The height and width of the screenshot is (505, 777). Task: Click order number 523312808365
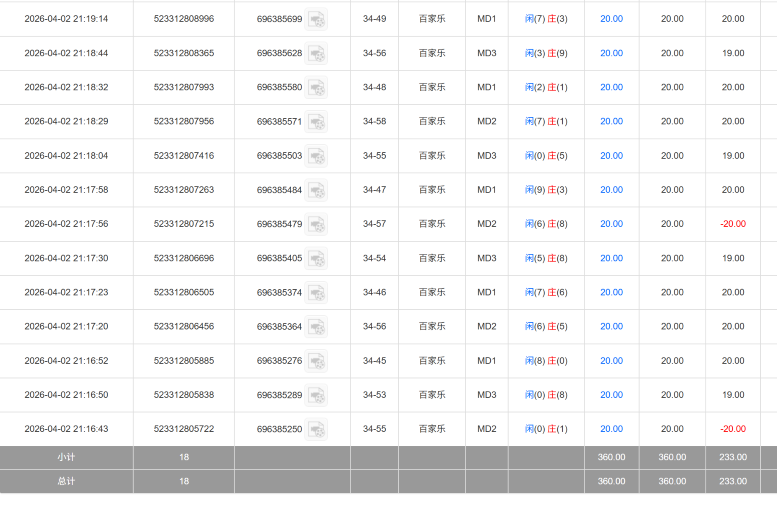point(184,53)
